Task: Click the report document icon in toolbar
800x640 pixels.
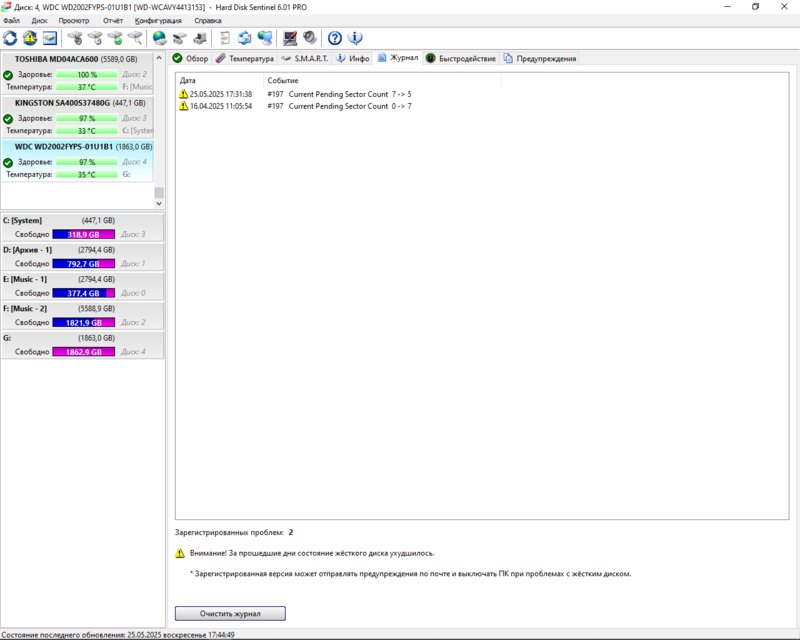Action: [225, 38]
